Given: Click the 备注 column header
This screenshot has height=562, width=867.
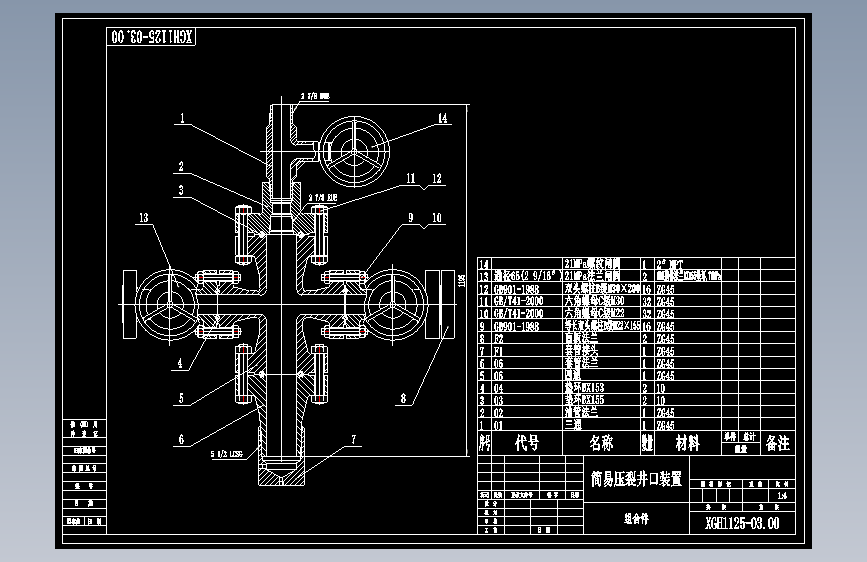Looking at the screenshot, I should (x=777, y=443).
